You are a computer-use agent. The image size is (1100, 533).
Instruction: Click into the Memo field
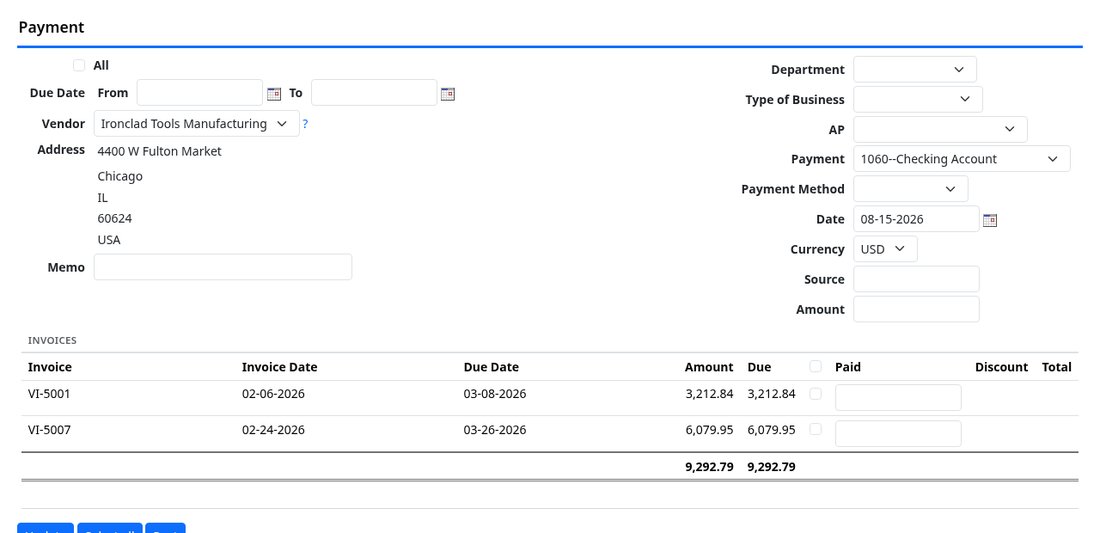click(223, 267)
